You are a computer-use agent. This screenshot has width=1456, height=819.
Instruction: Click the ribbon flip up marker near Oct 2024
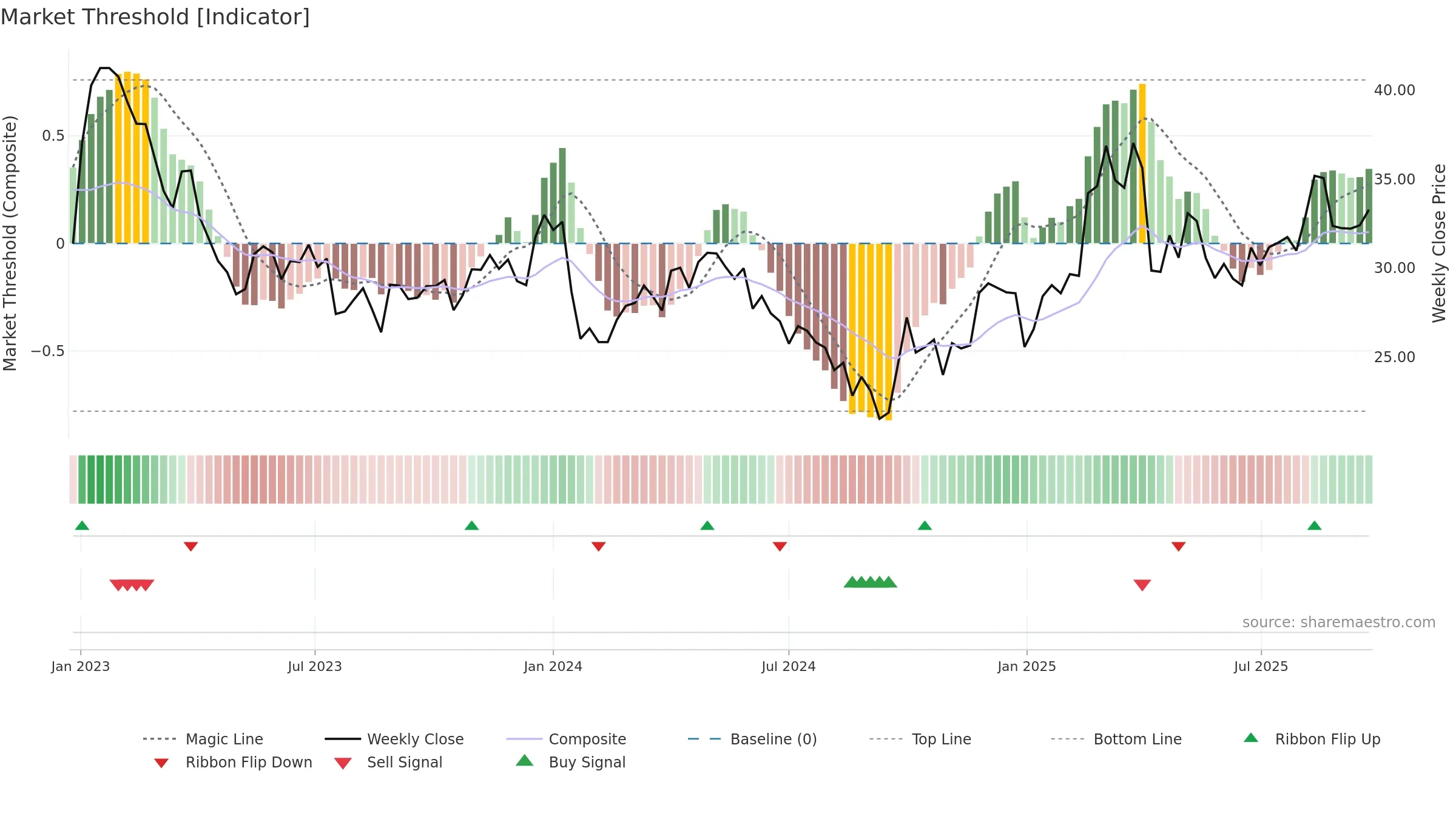click(925, 525)
